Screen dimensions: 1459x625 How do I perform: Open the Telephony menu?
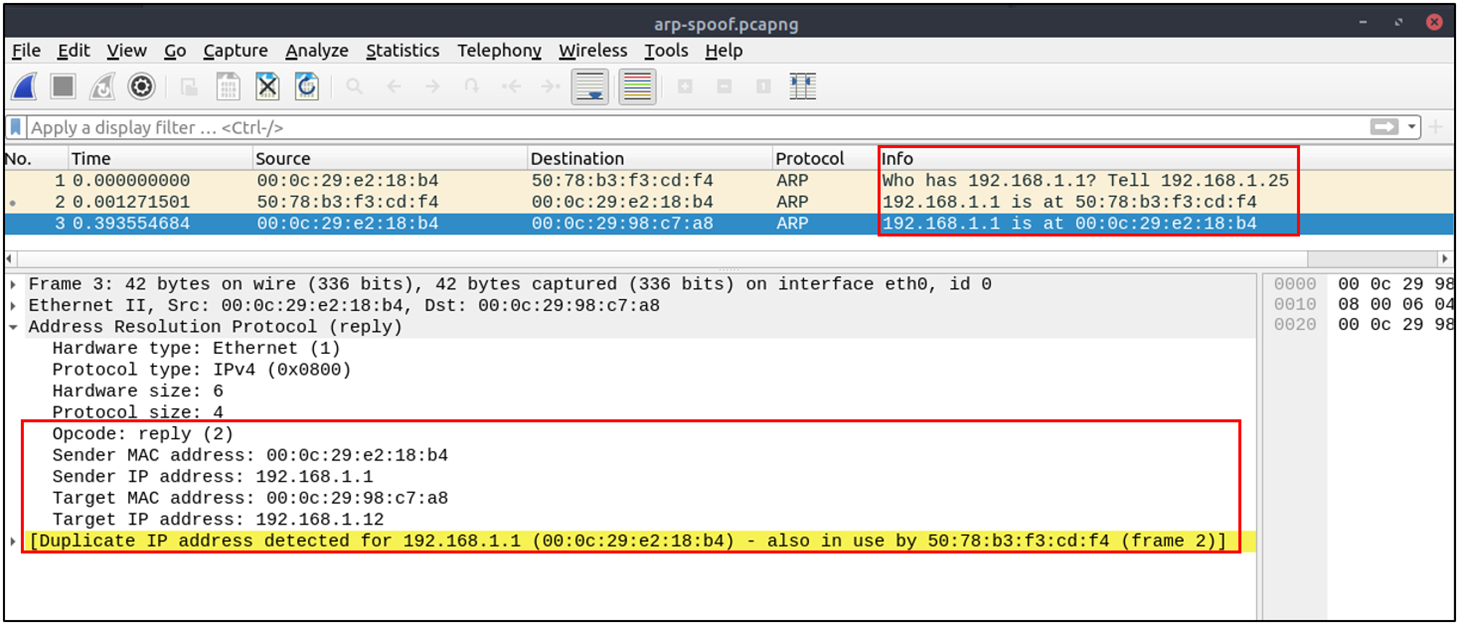(499, 50)
